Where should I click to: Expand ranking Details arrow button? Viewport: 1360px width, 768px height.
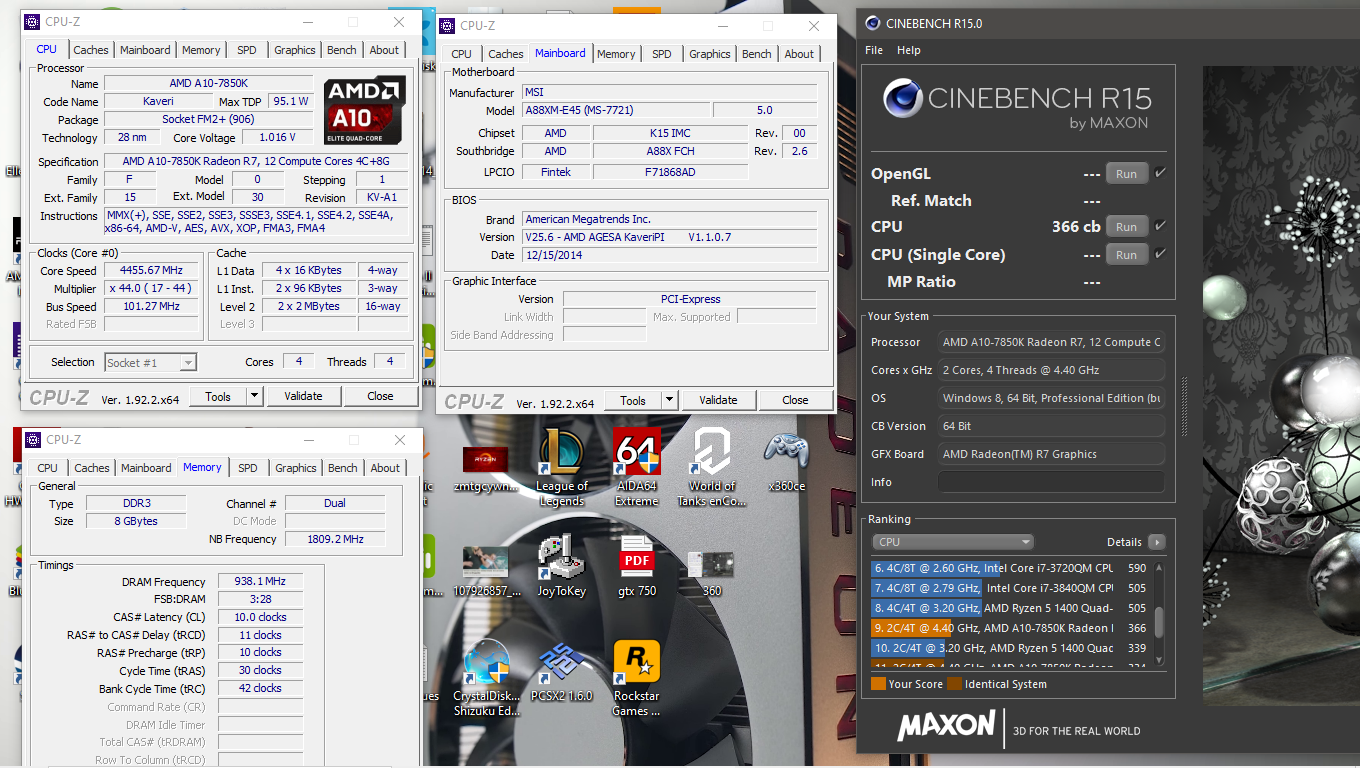pos(1156,542)
